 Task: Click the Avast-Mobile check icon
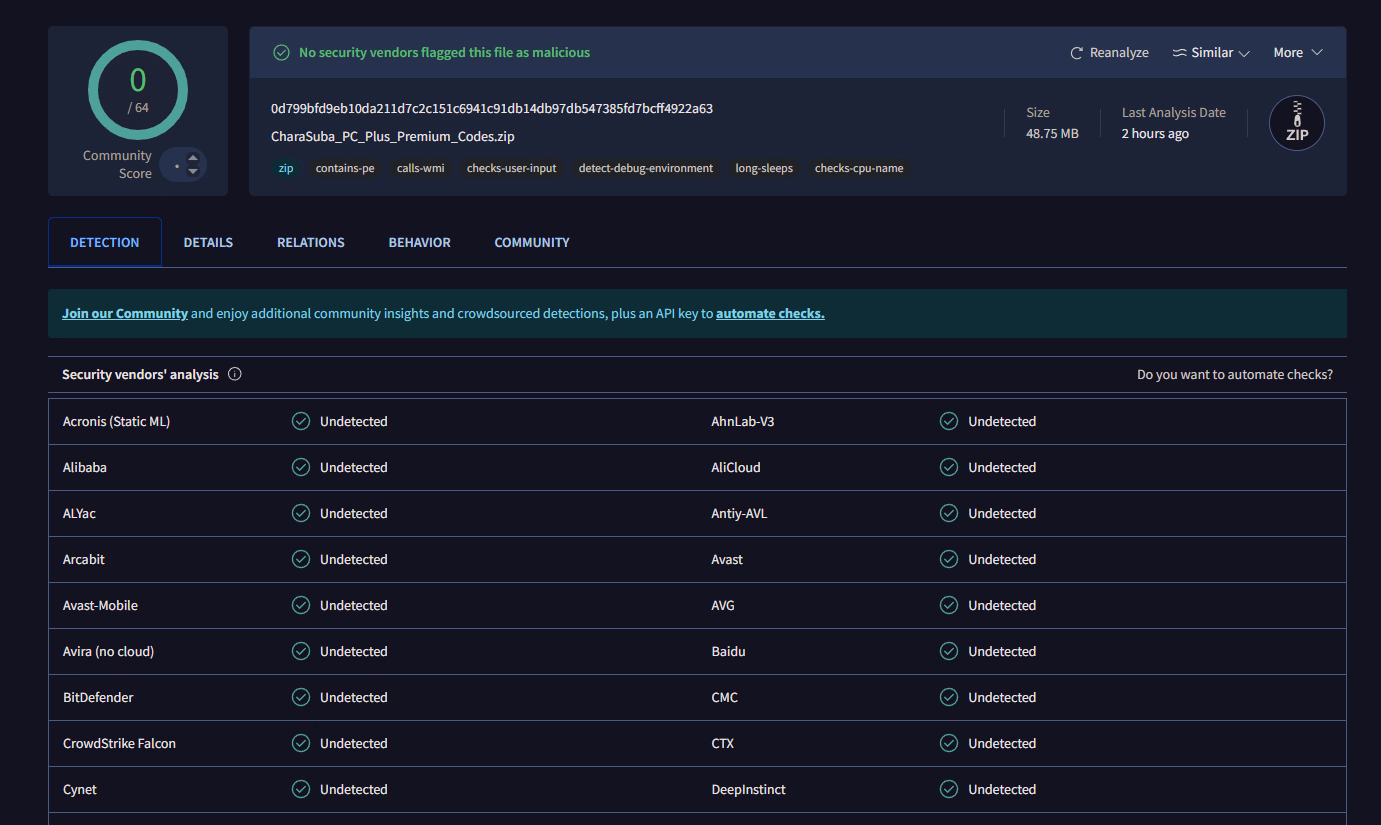coord(301,605)
